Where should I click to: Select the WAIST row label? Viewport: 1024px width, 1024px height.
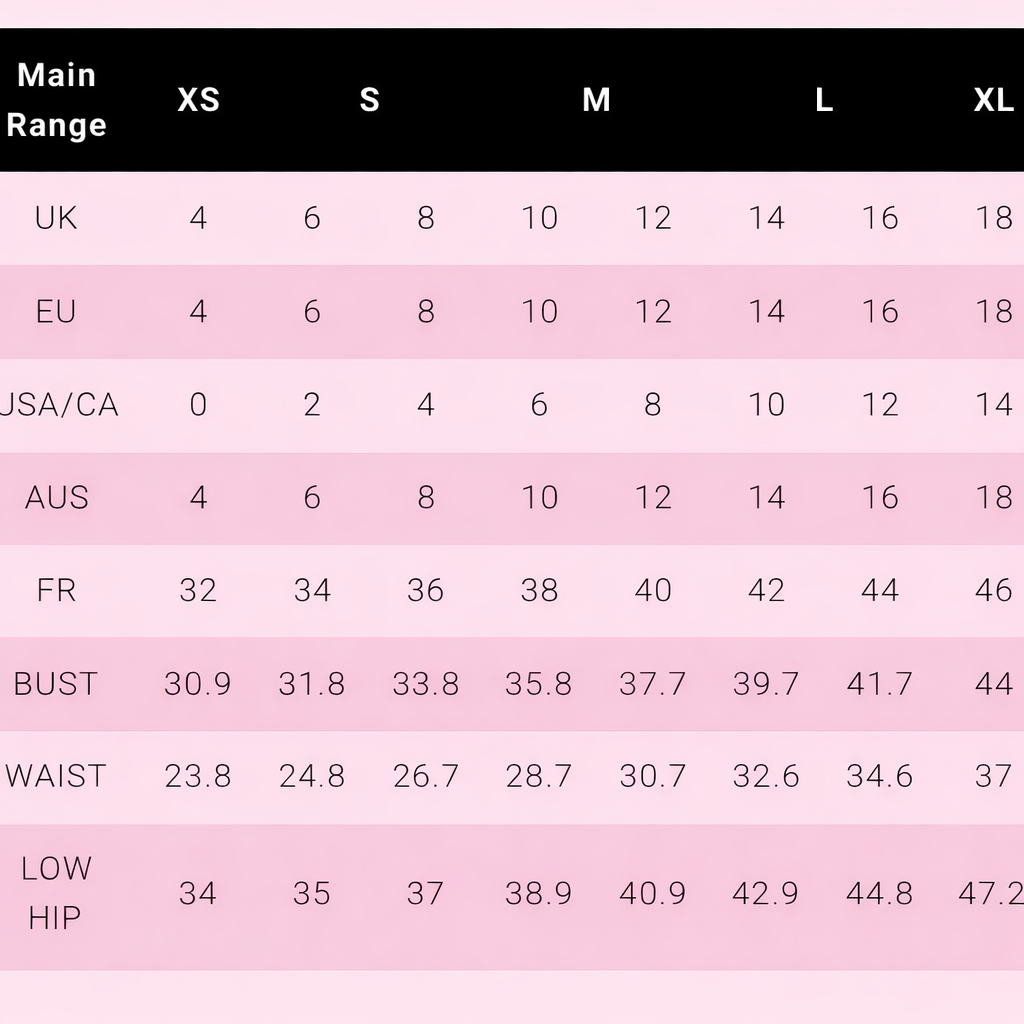pyautogui.click(x=56, y=777)
